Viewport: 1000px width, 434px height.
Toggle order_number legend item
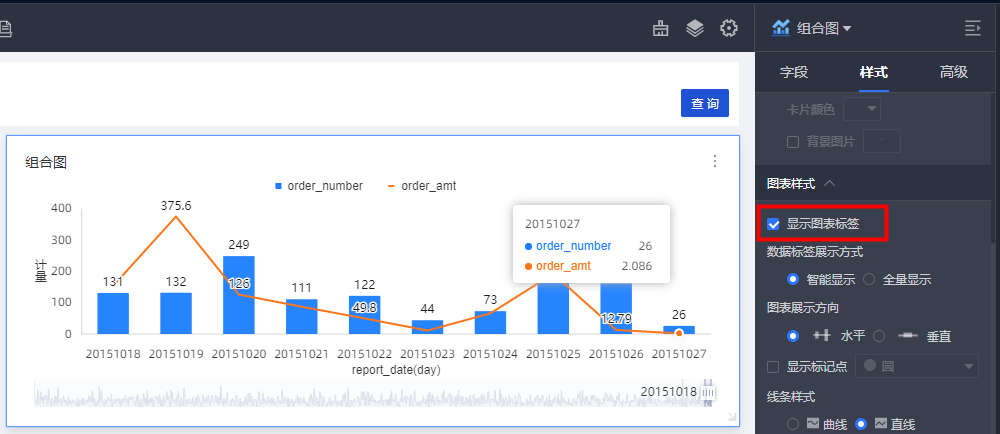click(318, 186)
